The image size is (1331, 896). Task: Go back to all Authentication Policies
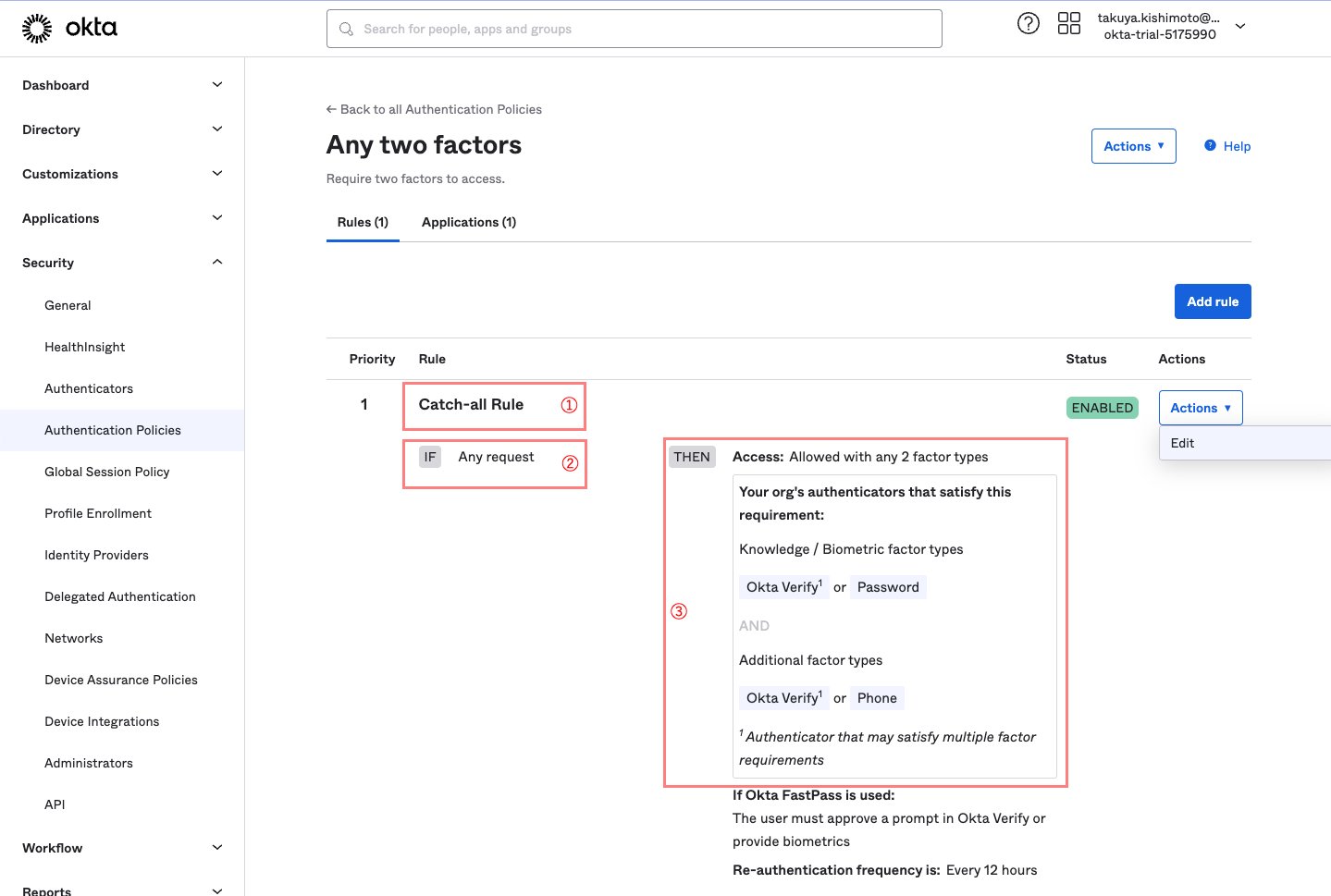[434, 109]
